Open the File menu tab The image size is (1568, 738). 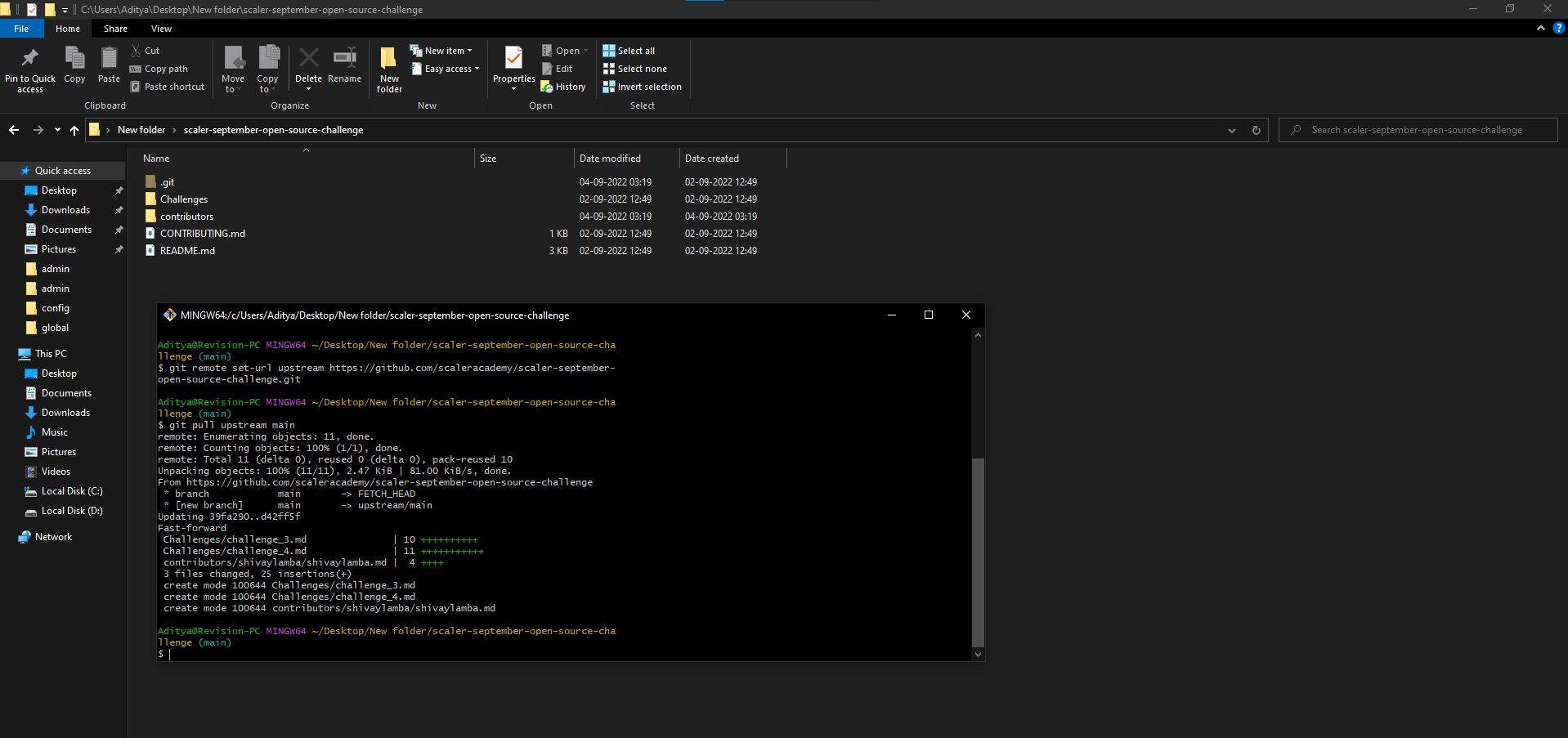point(21,29)
